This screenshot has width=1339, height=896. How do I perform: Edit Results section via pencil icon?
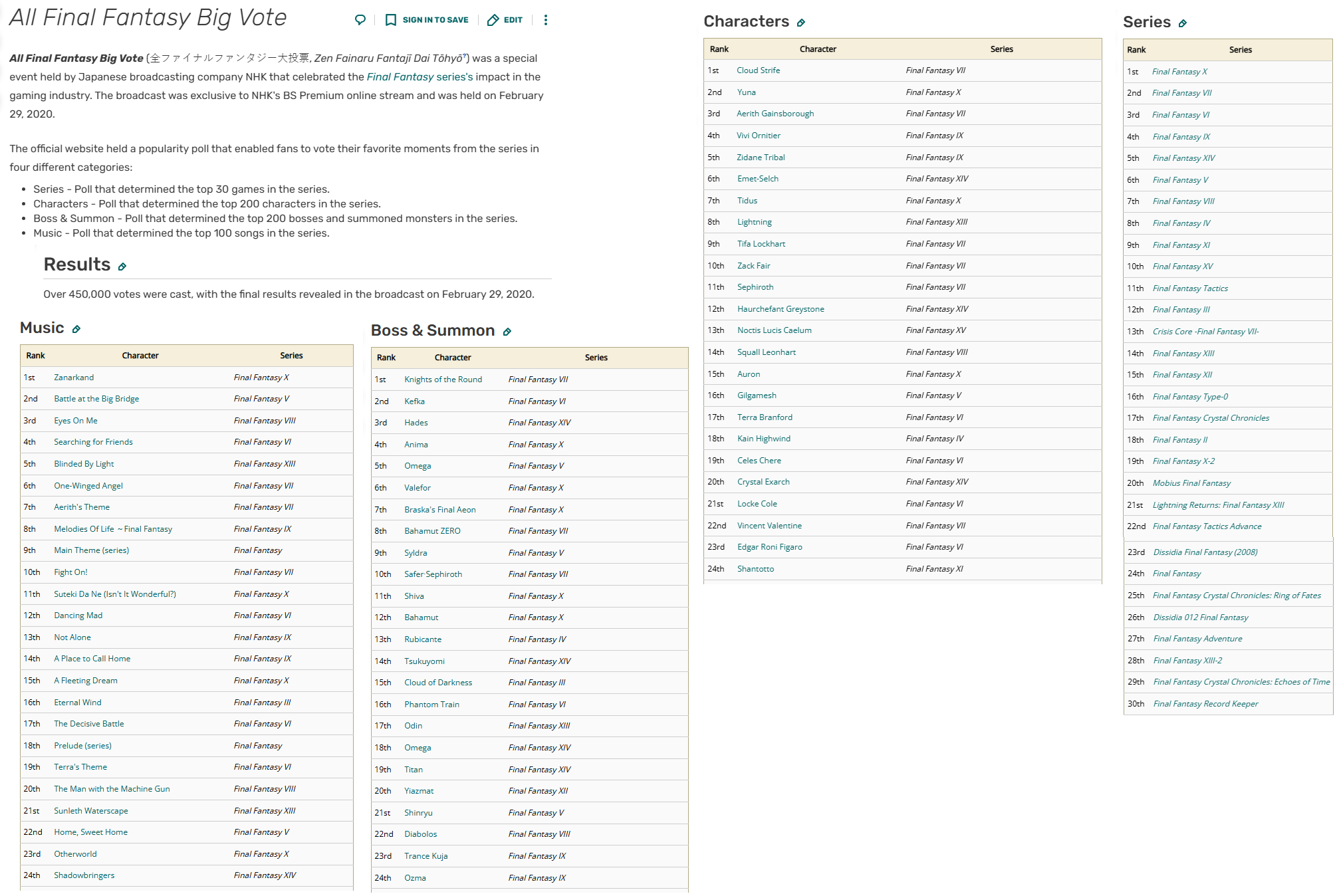[122, 267]
